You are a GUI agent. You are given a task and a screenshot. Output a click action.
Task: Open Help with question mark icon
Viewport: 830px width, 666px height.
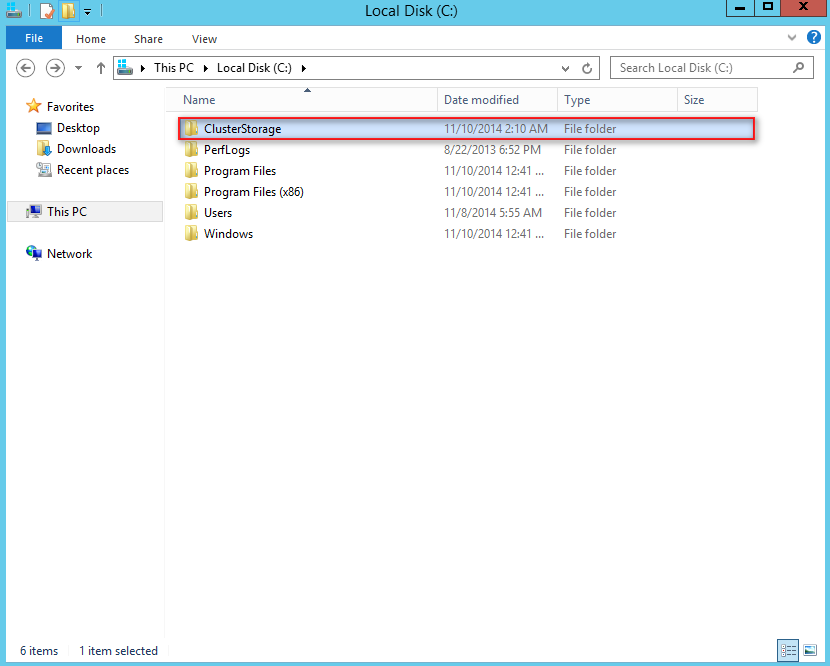point(814,37)
